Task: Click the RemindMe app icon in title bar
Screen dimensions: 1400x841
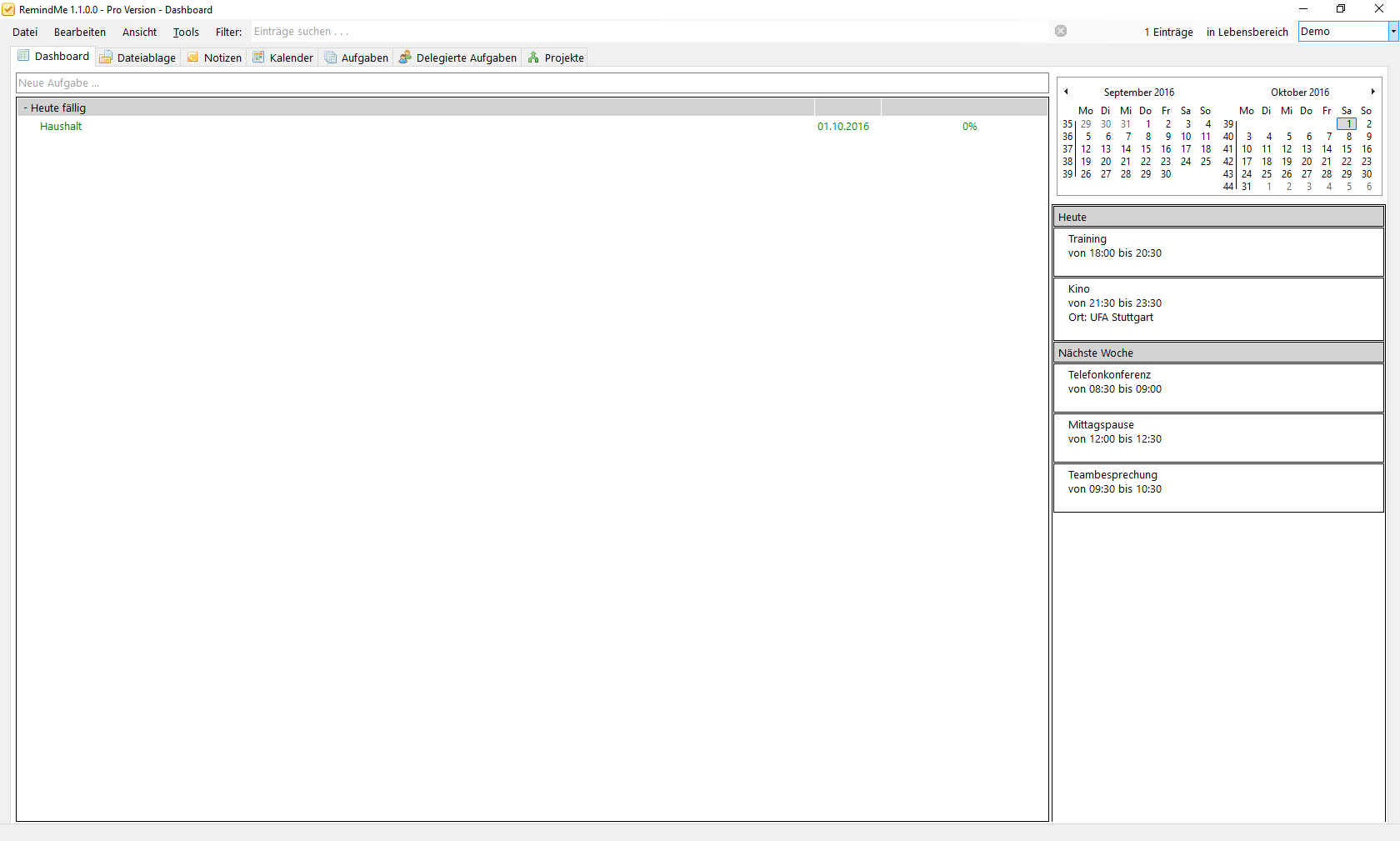Action: click(8, 10)
